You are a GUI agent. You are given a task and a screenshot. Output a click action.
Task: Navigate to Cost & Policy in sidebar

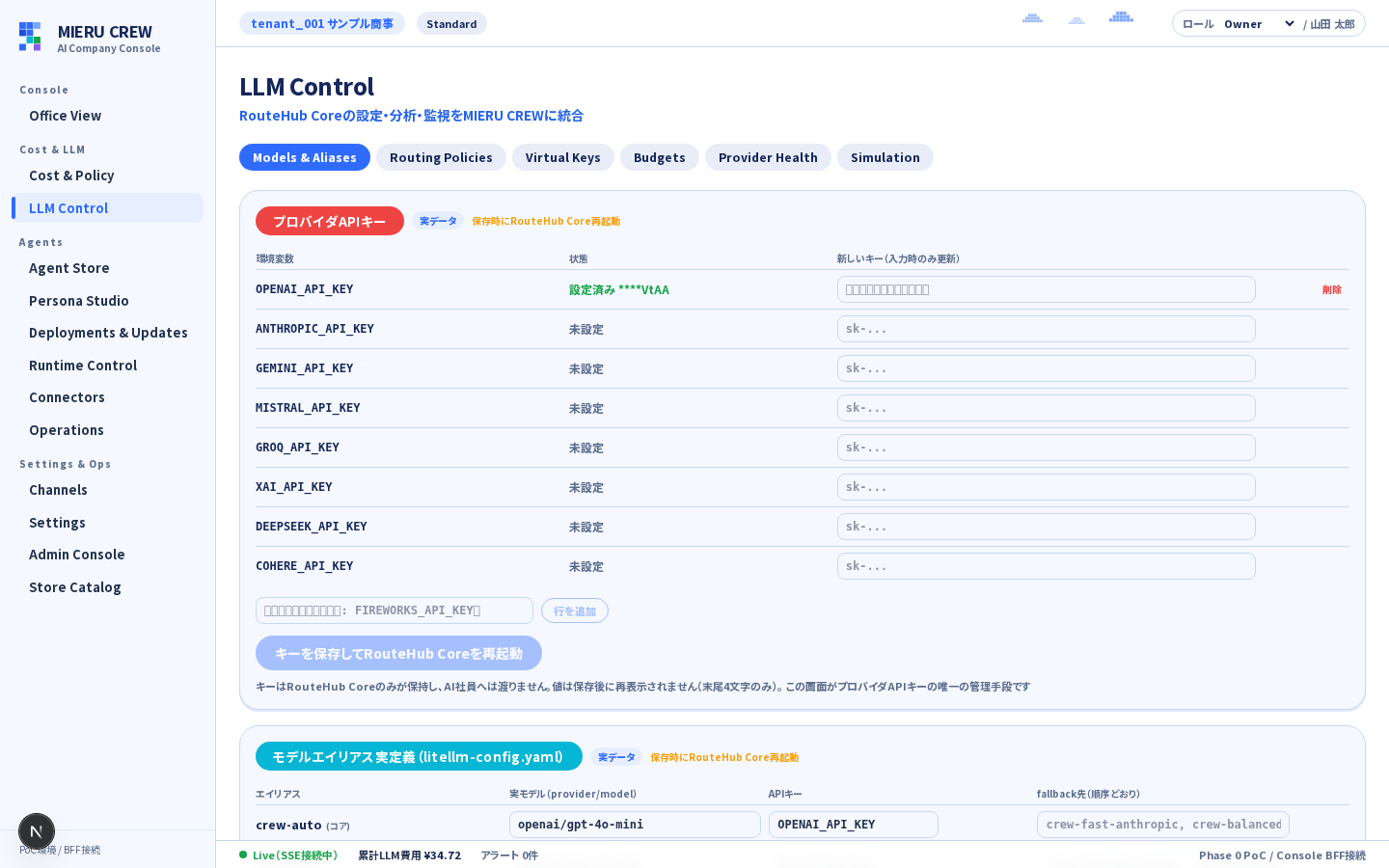pyautogui.click(x=108, y=176)
